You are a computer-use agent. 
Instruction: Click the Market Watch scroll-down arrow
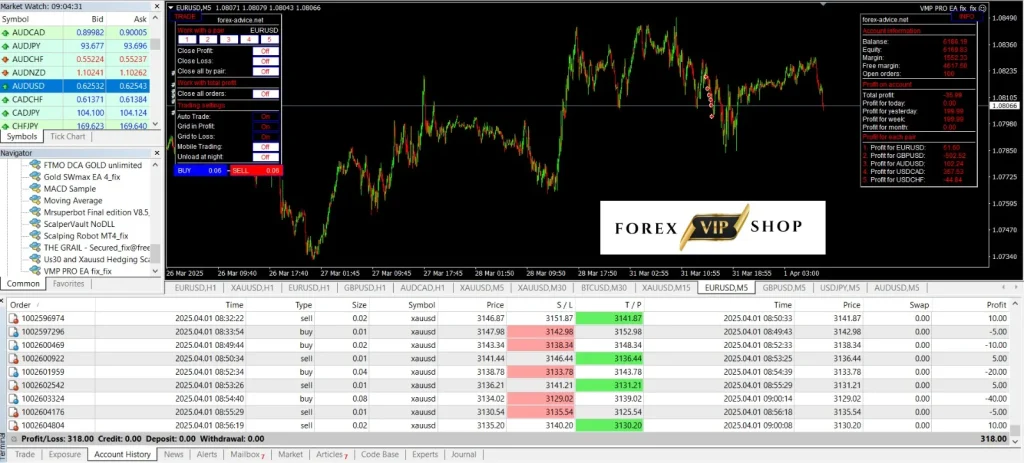point(155,124)
